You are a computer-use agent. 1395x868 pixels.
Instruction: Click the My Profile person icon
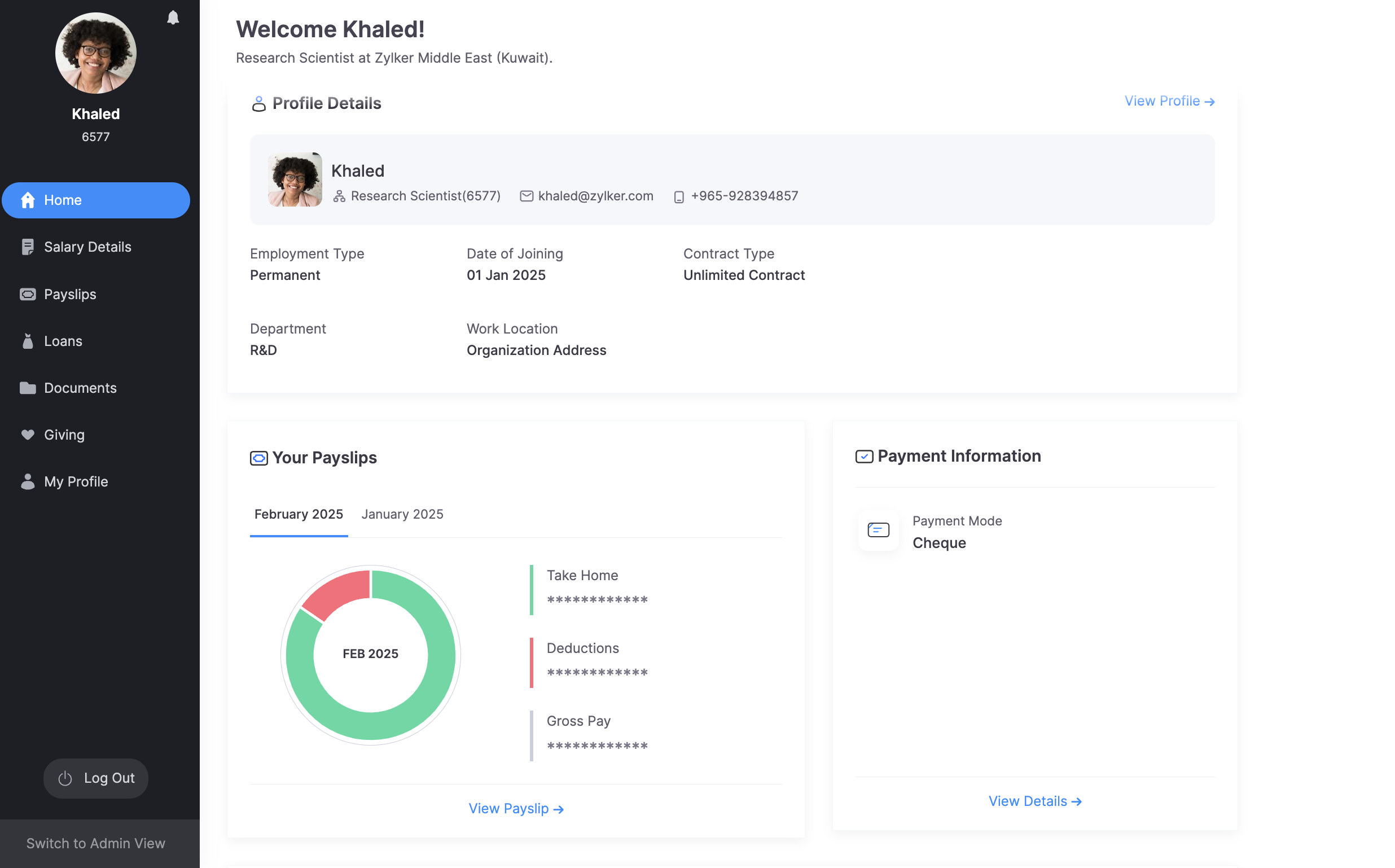pyautogui.click(x=28, y=482)
